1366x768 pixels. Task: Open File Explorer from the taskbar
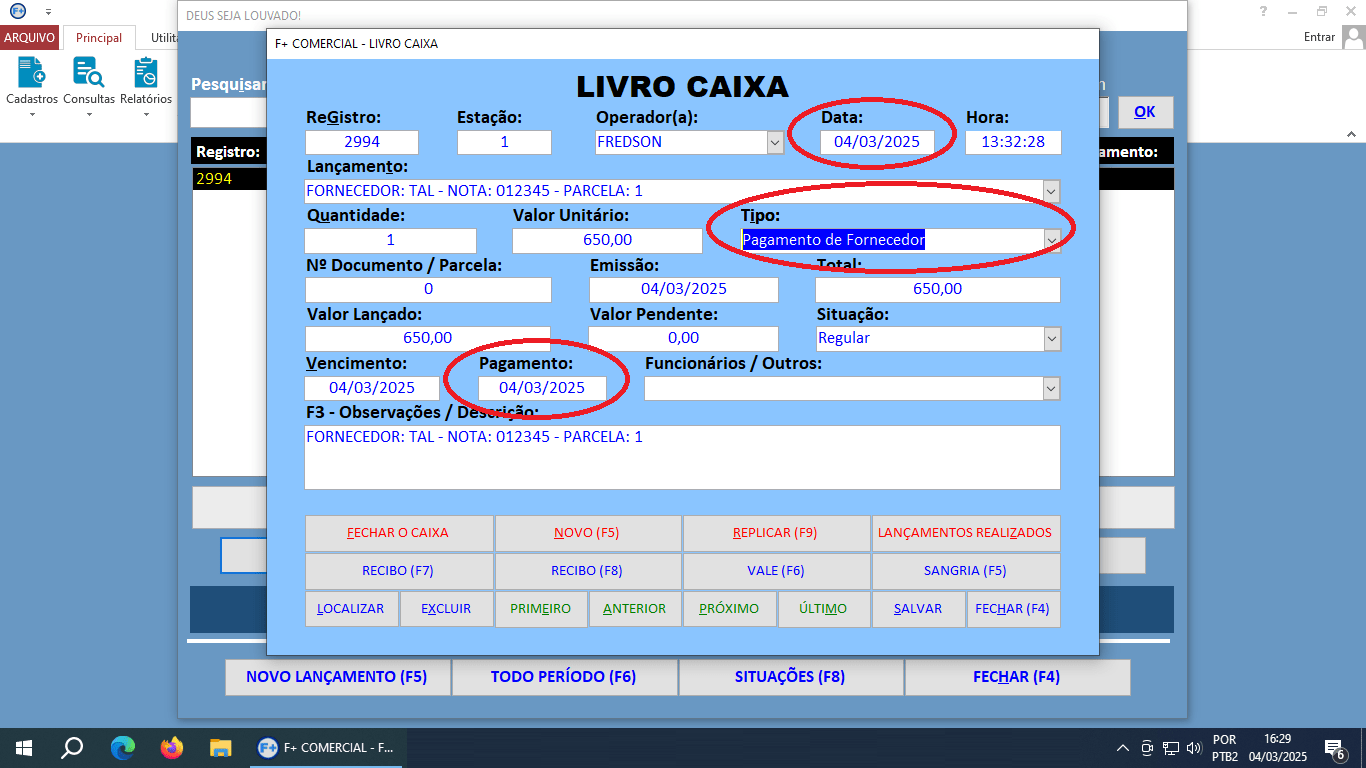click(x=221, y=747)
